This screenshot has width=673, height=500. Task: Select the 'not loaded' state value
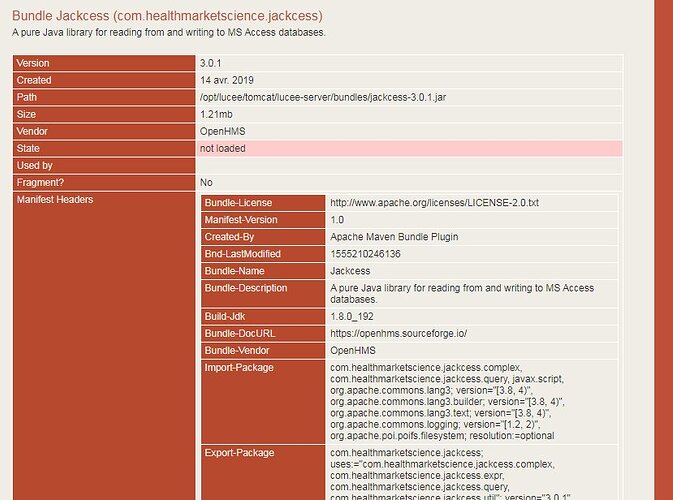point(223,148)
